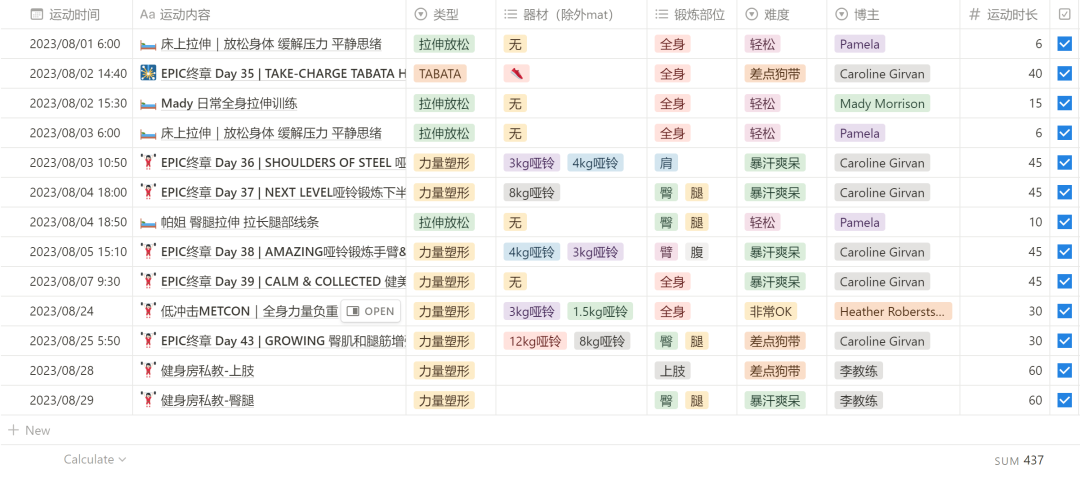Screen dimensions: 1080x478
Task: Click the weightlifter icon for EPIC Day 36
Action: [x=147, y=163]
